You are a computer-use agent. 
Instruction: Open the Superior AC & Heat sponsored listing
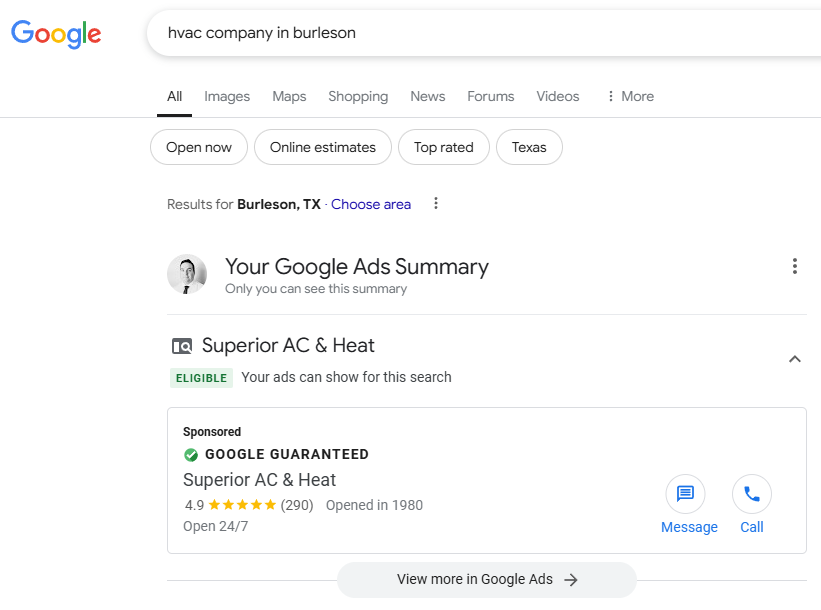(259, 480)
